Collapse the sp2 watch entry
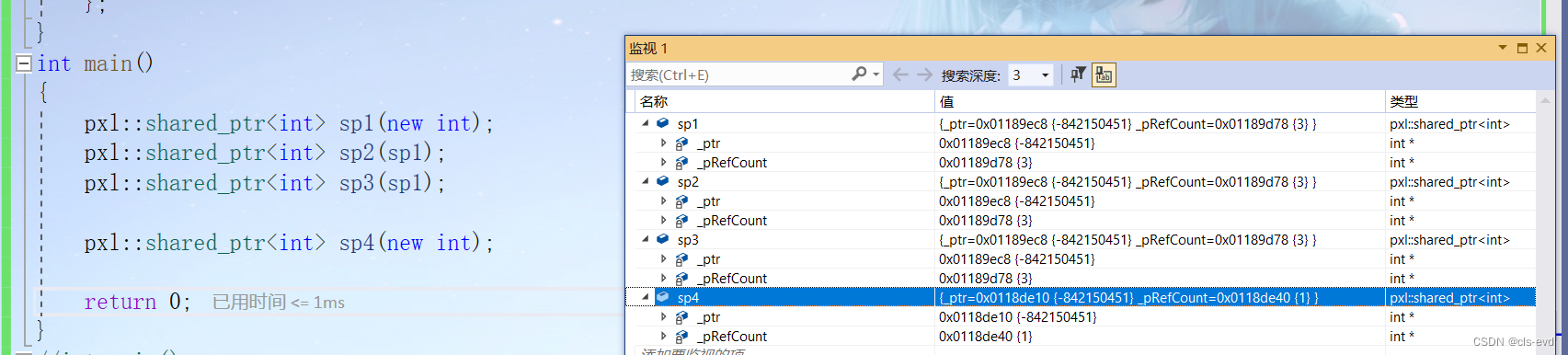 645,181
